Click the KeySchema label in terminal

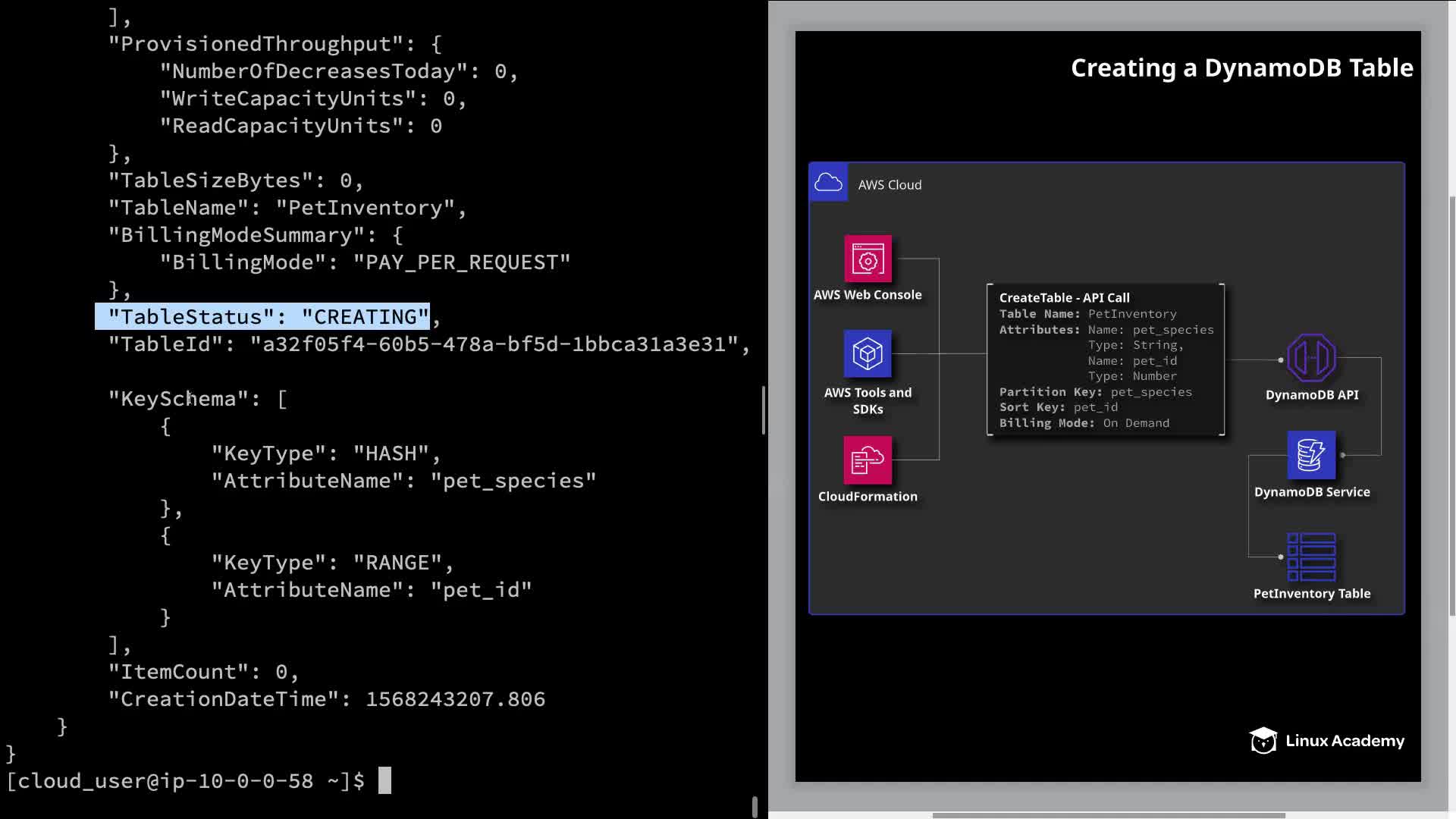coord(179,399)
